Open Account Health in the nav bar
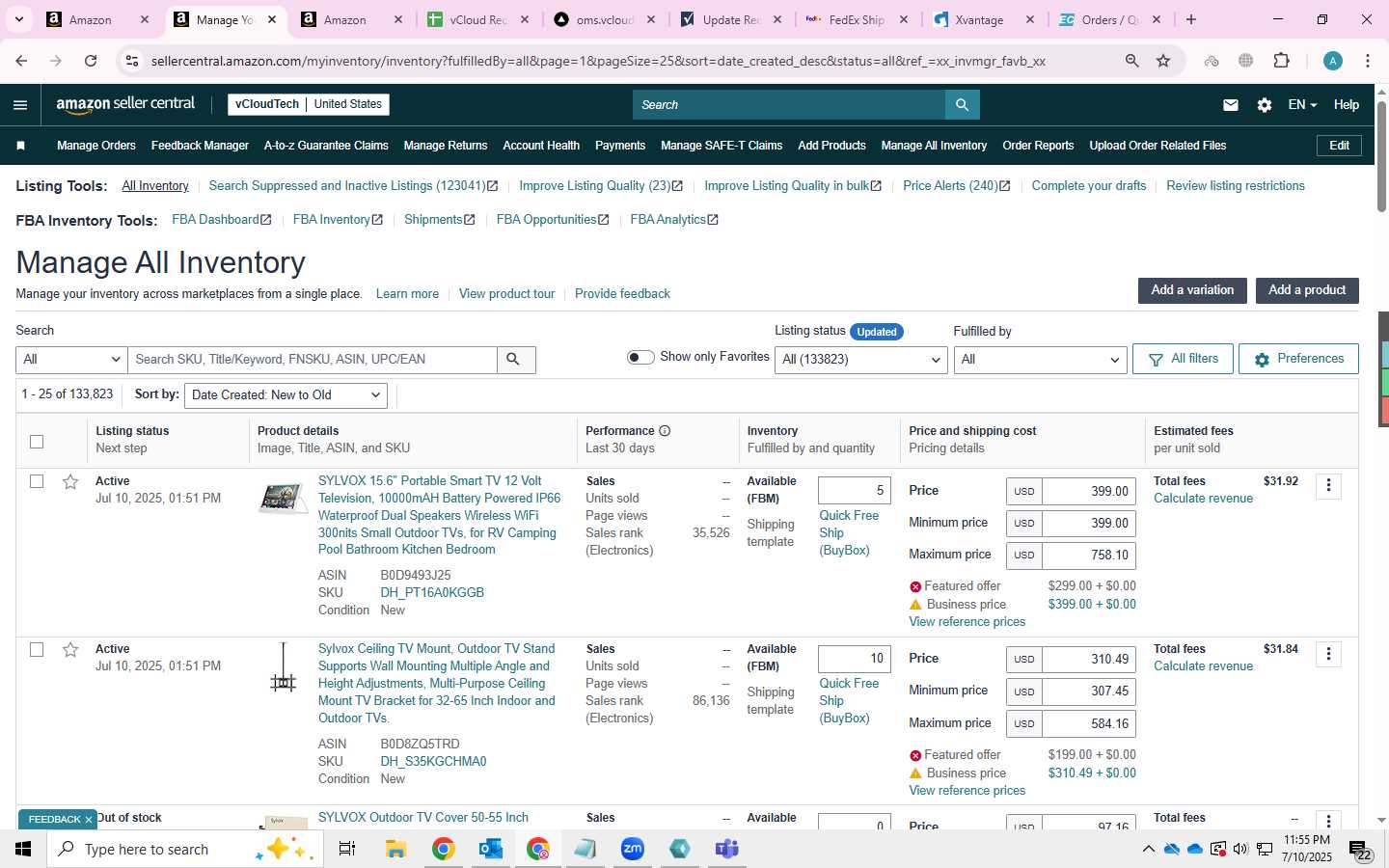This screenshot has height=868, width=1389. click(x=541, y=146)
